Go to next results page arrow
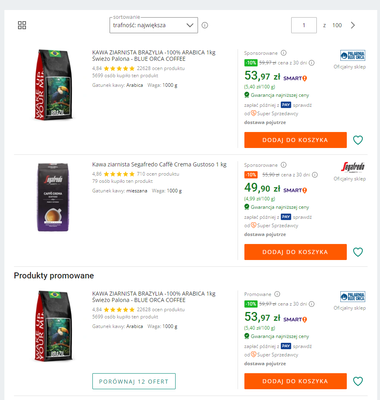380x400 pixels. pyautogui.click(x=353, y=25)
